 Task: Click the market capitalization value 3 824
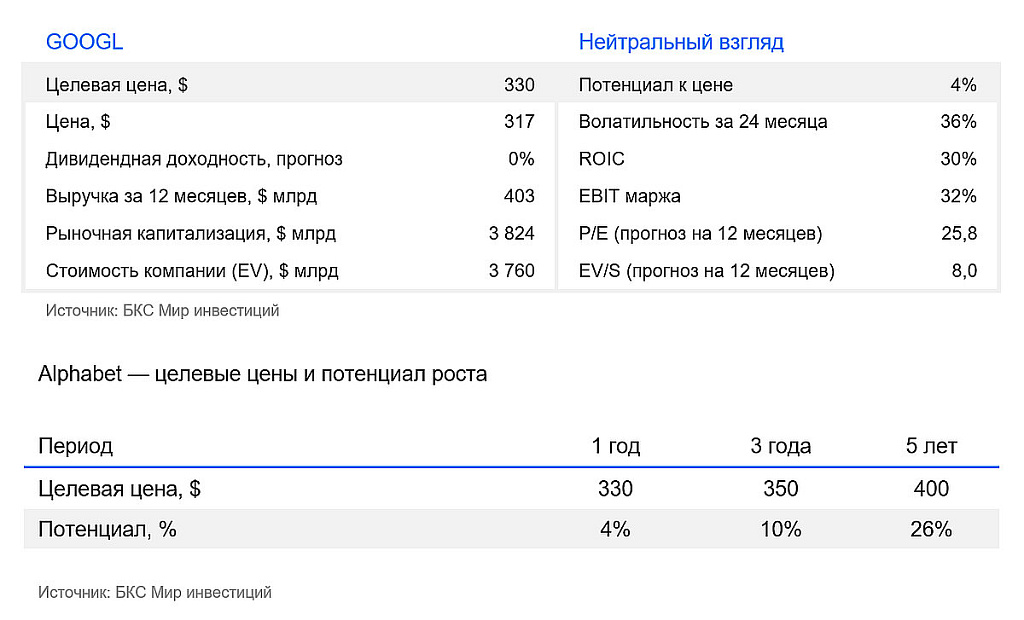pyautogui.click(x=511, y=234)
